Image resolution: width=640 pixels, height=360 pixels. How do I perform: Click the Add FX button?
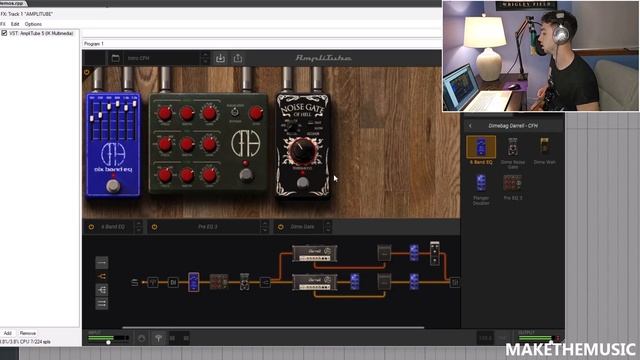click(8, 333)
